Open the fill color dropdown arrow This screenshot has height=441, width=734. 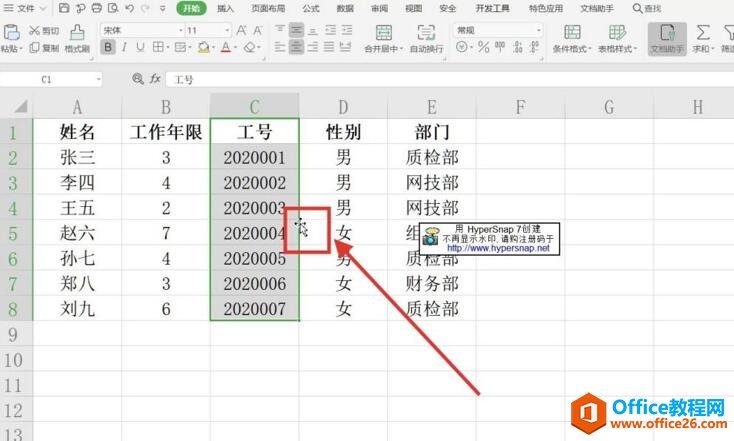[213, 47]
